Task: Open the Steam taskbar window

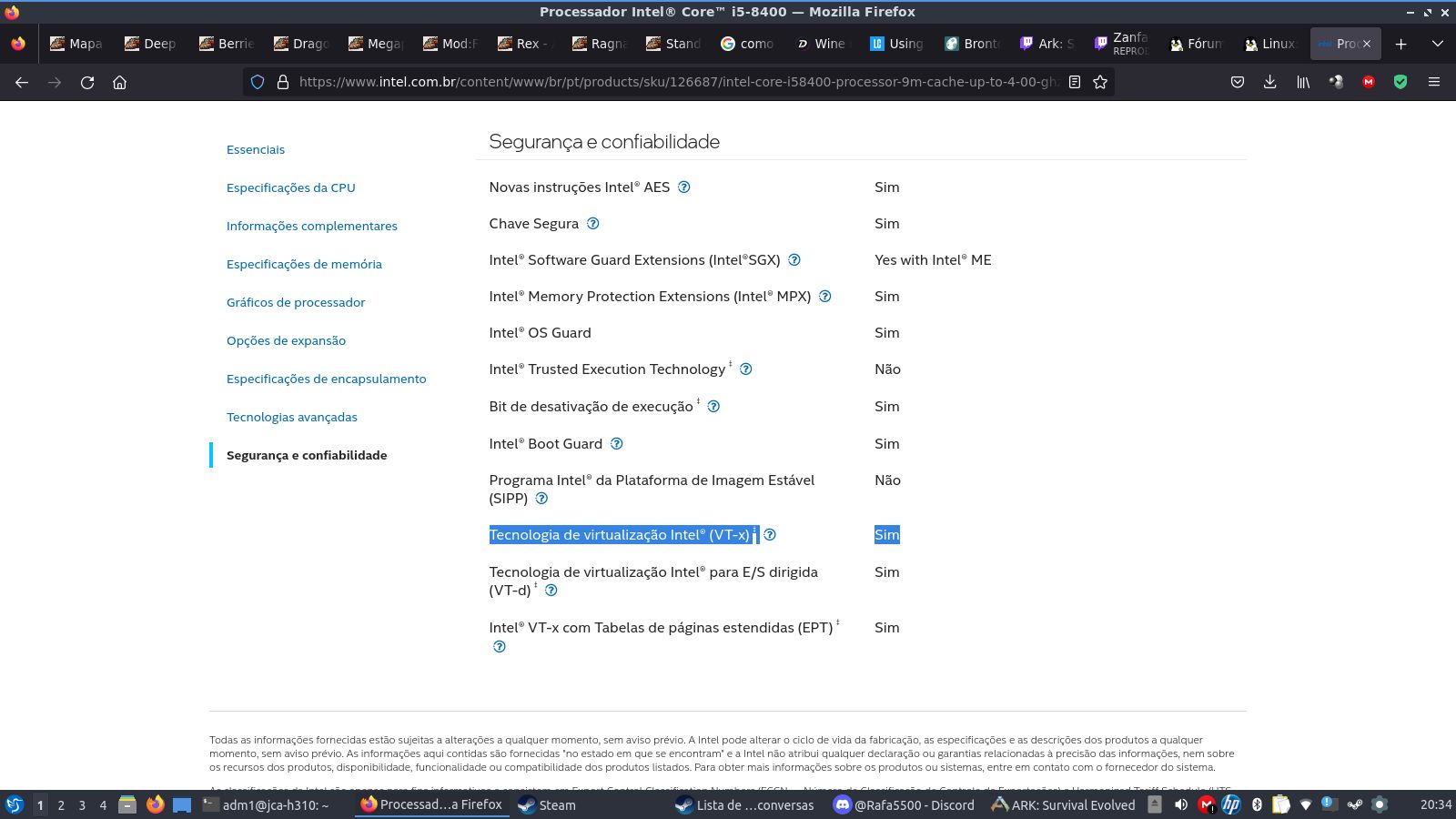Action: [x=547, y=804]
